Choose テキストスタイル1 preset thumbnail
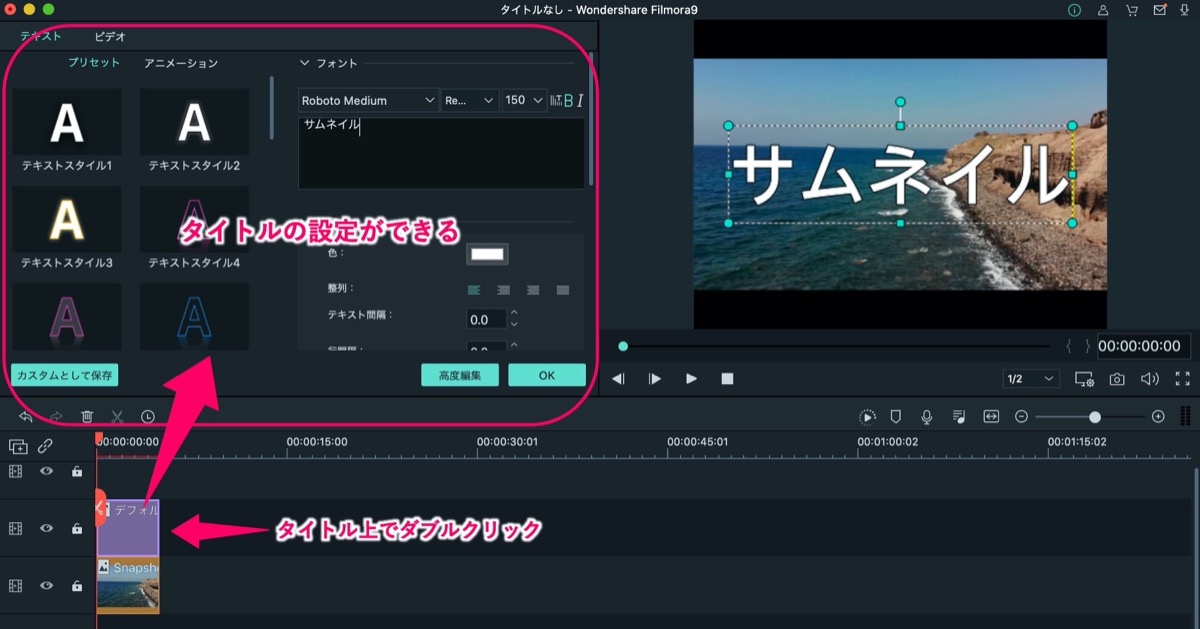Viewport: 1200px width, 629px height. (67, 122)
